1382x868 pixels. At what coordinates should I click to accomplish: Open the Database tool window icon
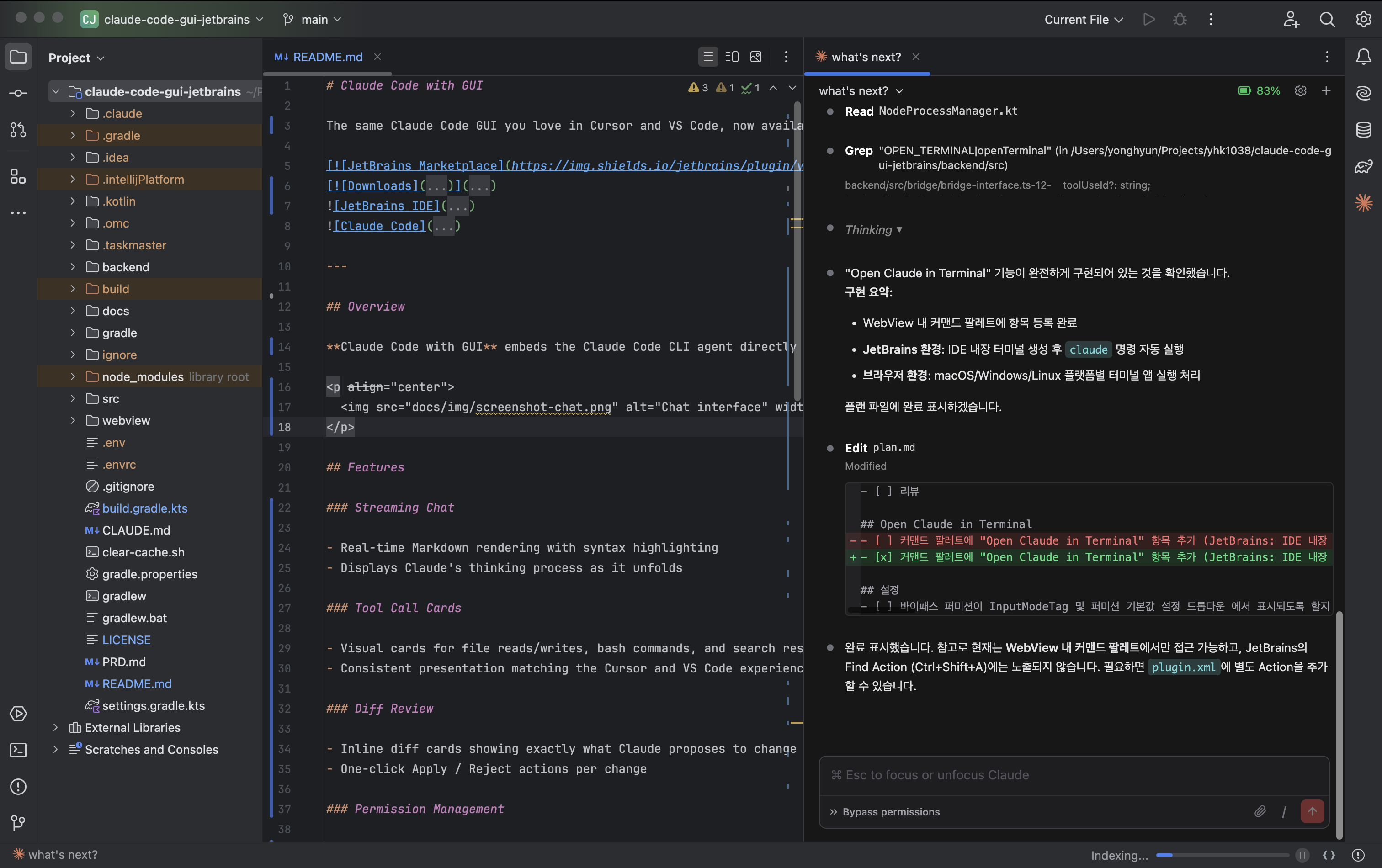(1364, 130)
